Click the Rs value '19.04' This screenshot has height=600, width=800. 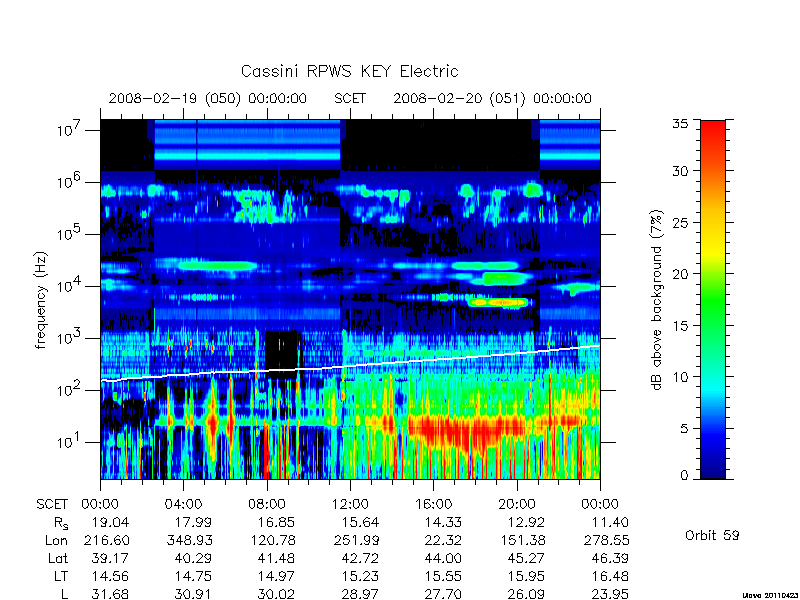point(110,522)
